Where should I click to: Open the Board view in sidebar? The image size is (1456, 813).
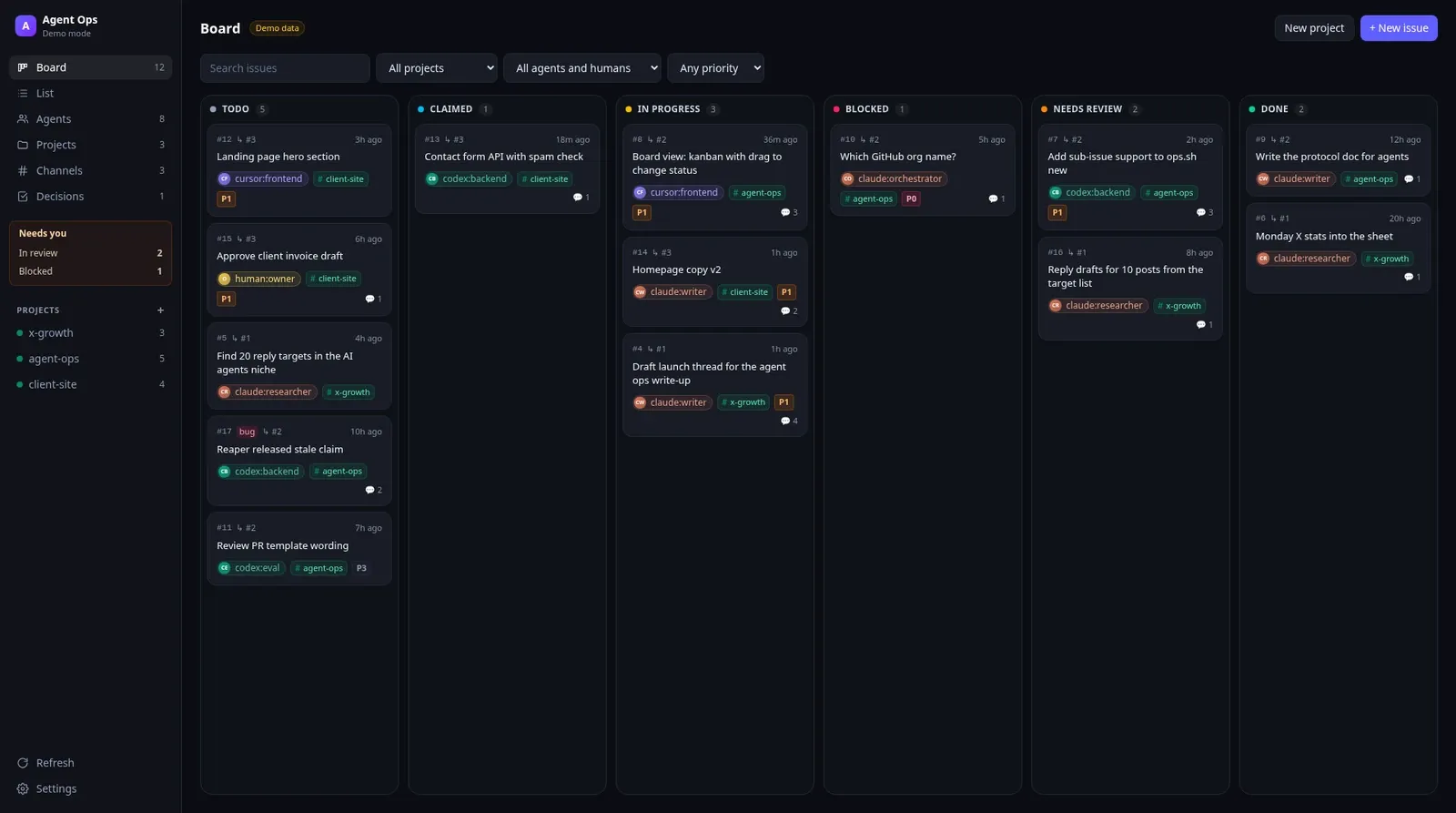click(x=90, y=67)
